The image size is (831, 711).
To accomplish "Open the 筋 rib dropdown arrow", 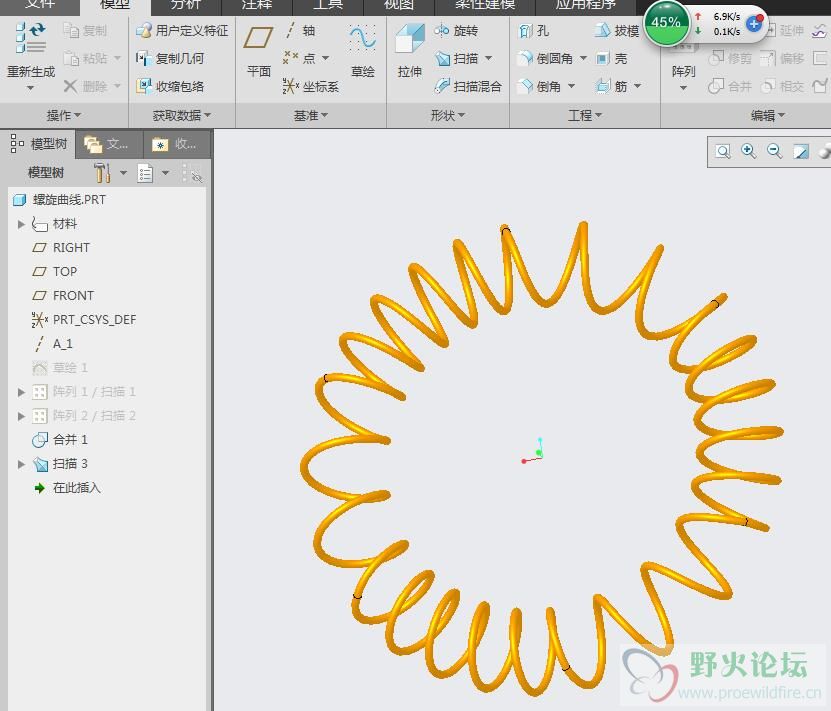I will click(x=637, y=86).
